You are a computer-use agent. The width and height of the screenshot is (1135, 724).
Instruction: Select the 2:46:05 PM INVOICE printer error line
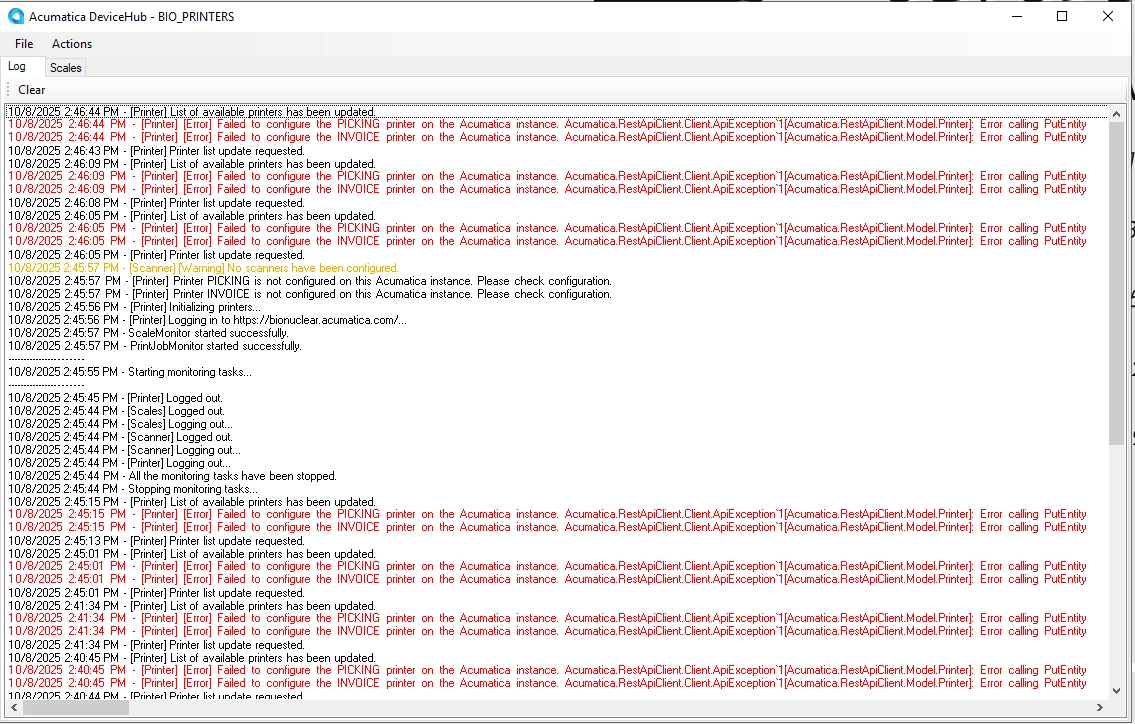(547, 242)
